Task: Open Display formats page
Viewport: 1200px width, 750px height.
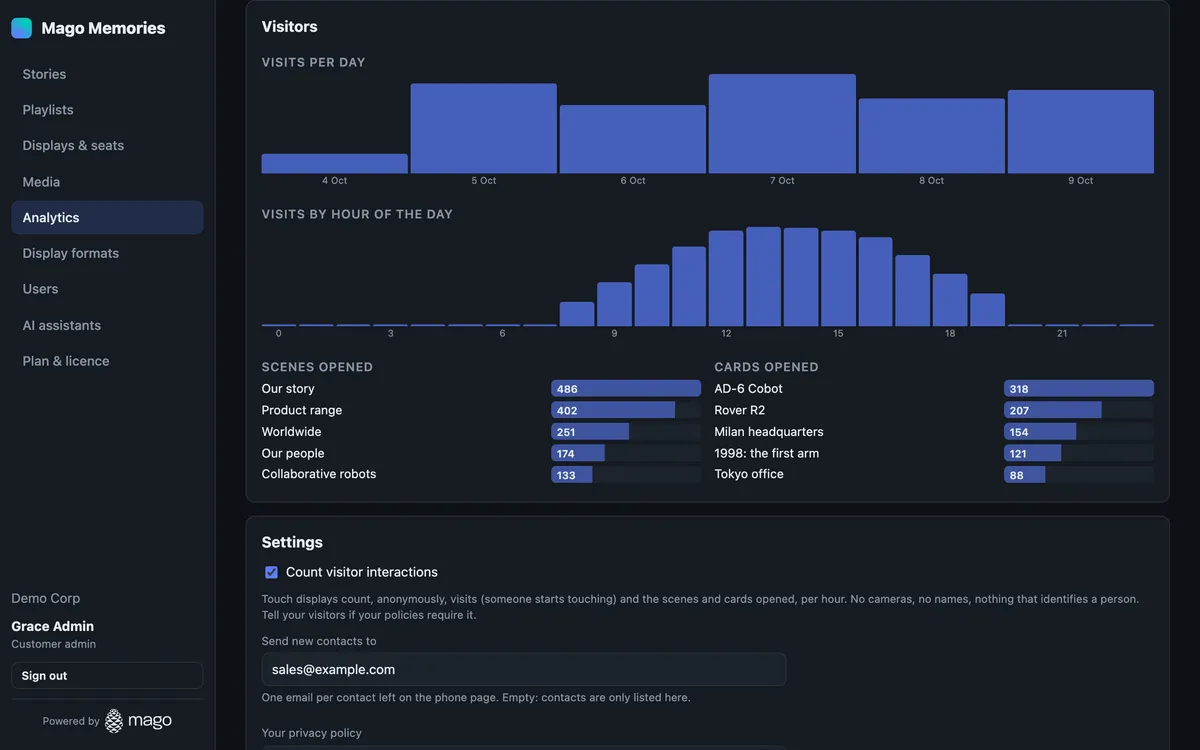Action: [107, 254]
